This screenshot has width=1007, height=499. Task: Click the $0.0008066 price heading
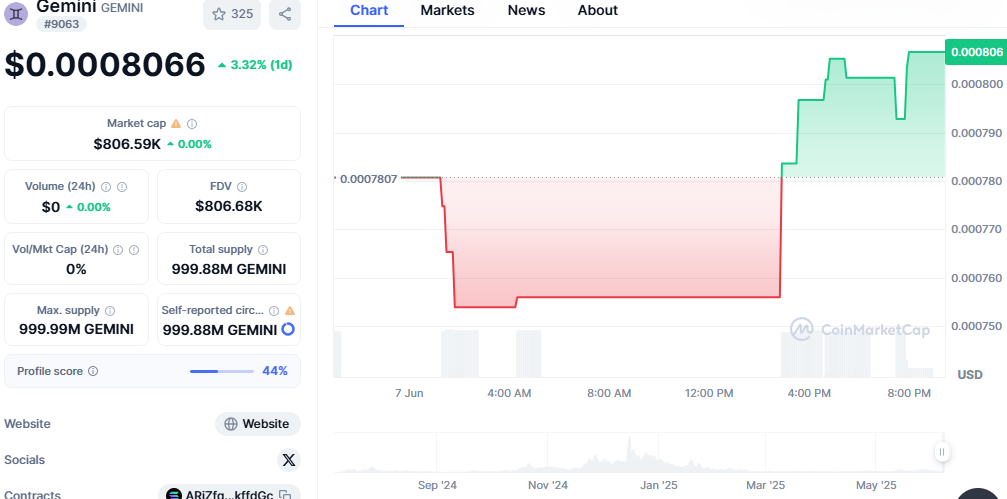pyautogui.click(x=105, y=64)
